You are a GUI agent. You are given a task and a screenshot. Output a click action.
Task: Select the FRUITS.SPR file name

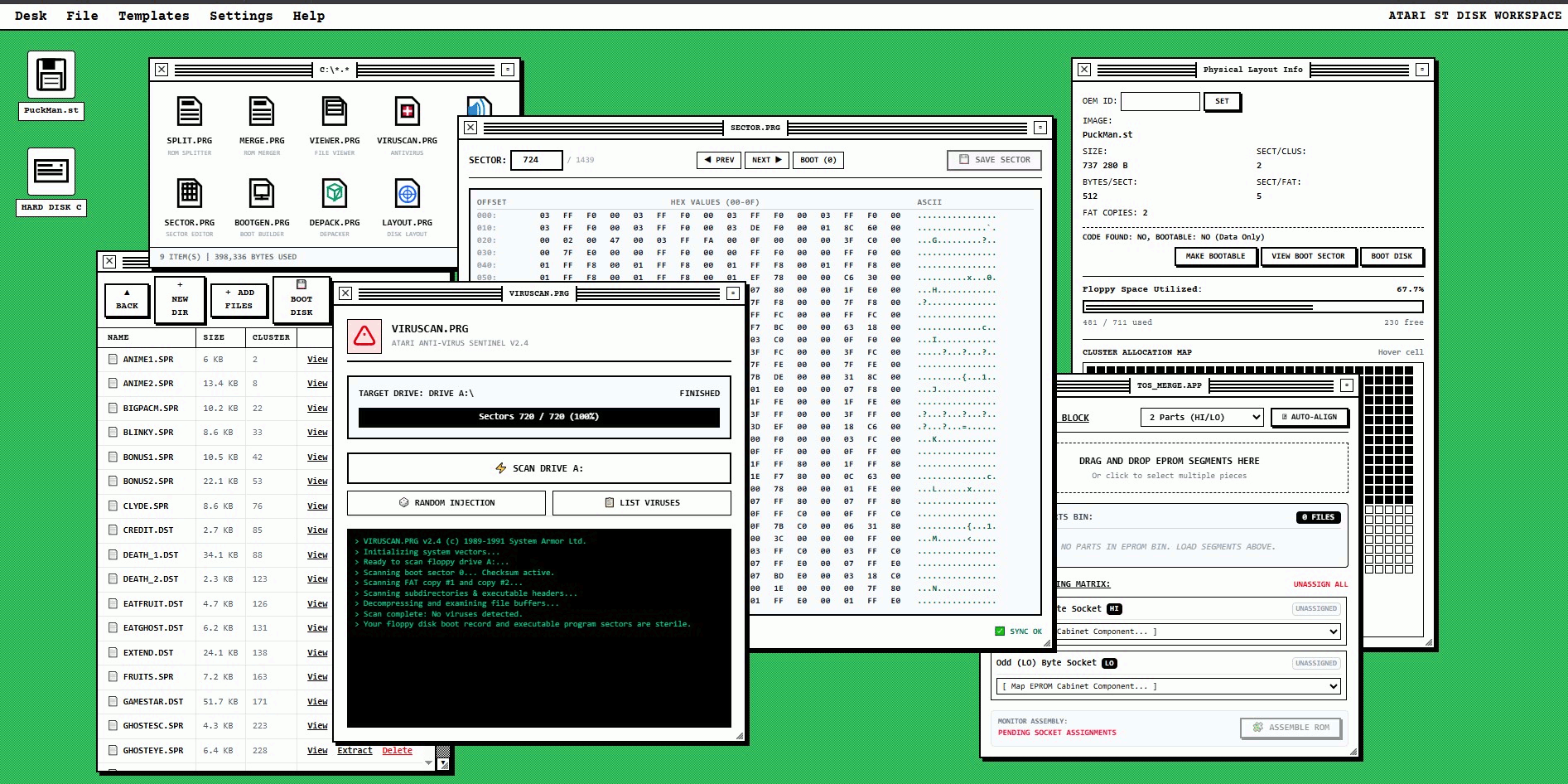click(148, 677)
